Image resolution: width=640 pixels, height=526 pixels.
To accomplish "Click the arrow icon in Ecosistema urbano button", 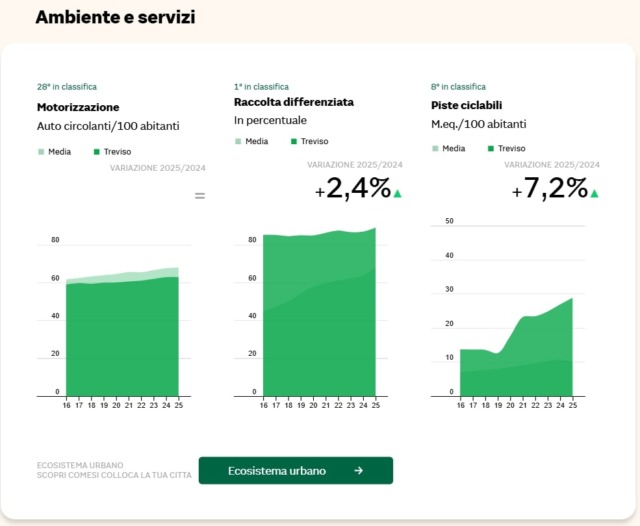I will point(358,471).
